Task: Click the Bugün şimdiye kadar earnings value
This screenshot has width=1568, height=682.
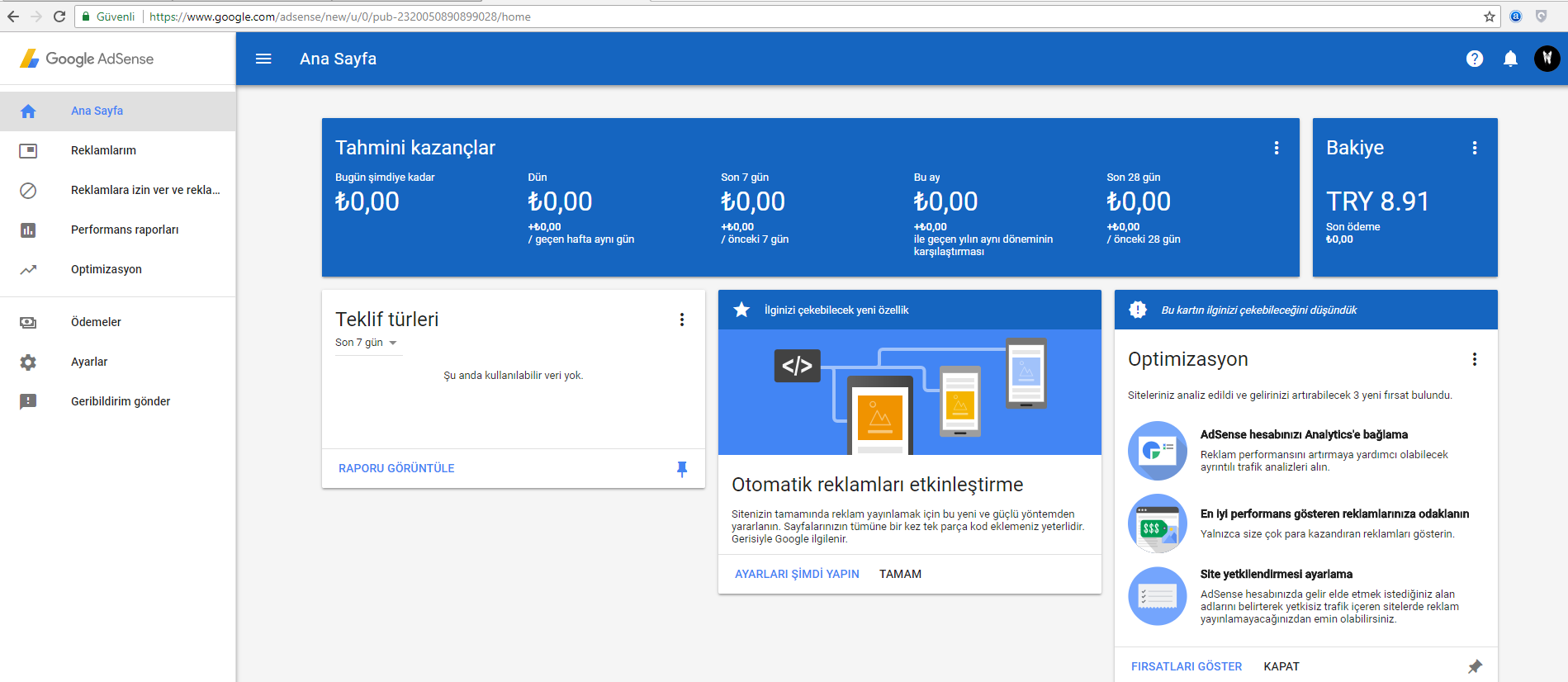Action: (x=367, y=201)
